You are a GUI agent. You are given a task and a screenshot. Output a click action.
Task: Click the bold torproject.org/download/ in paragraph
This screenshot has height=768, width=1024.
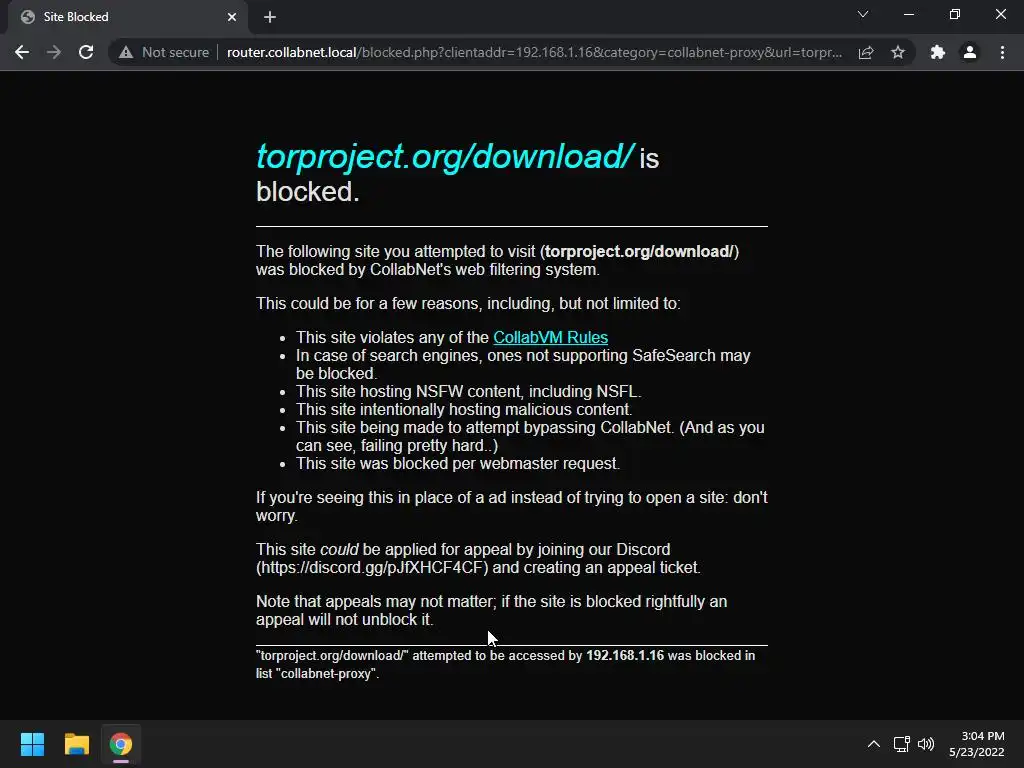639,251
